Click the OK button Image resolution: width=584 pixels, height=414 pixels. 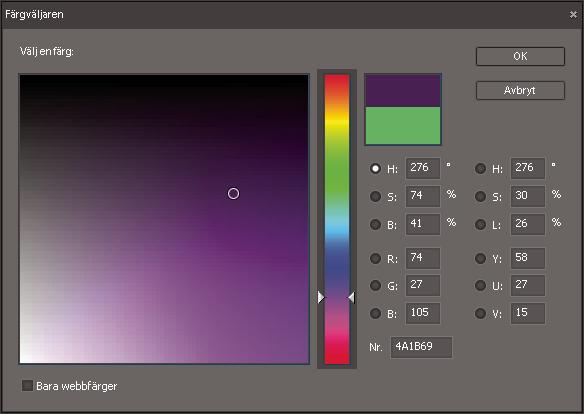coord(520,56)
